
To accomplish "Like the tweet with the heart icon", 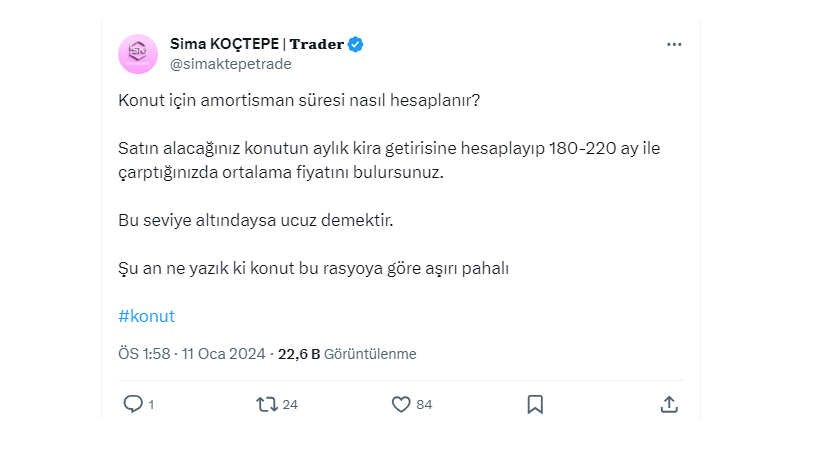I will (401, 404).
